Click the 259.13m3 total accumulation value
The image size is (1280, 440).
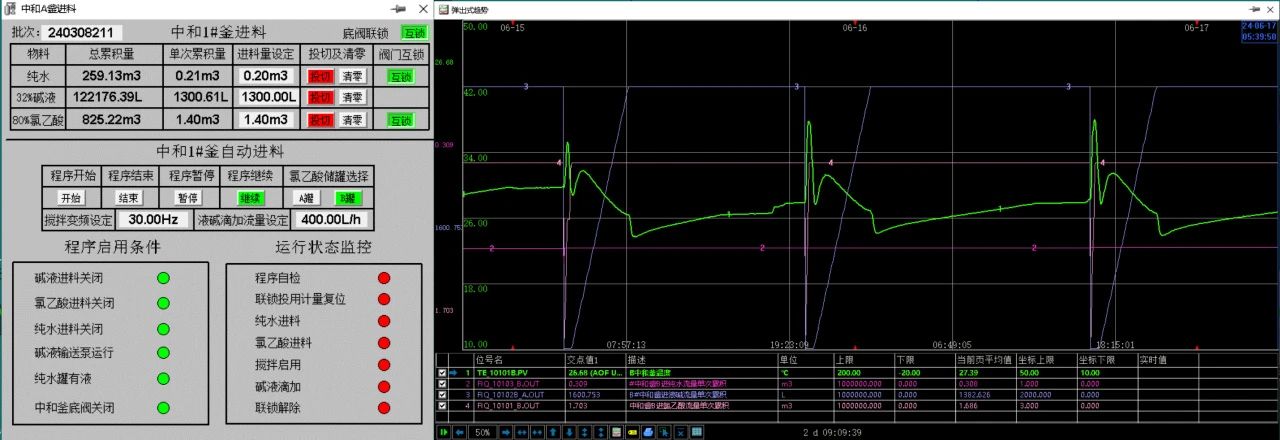(112, 76)
